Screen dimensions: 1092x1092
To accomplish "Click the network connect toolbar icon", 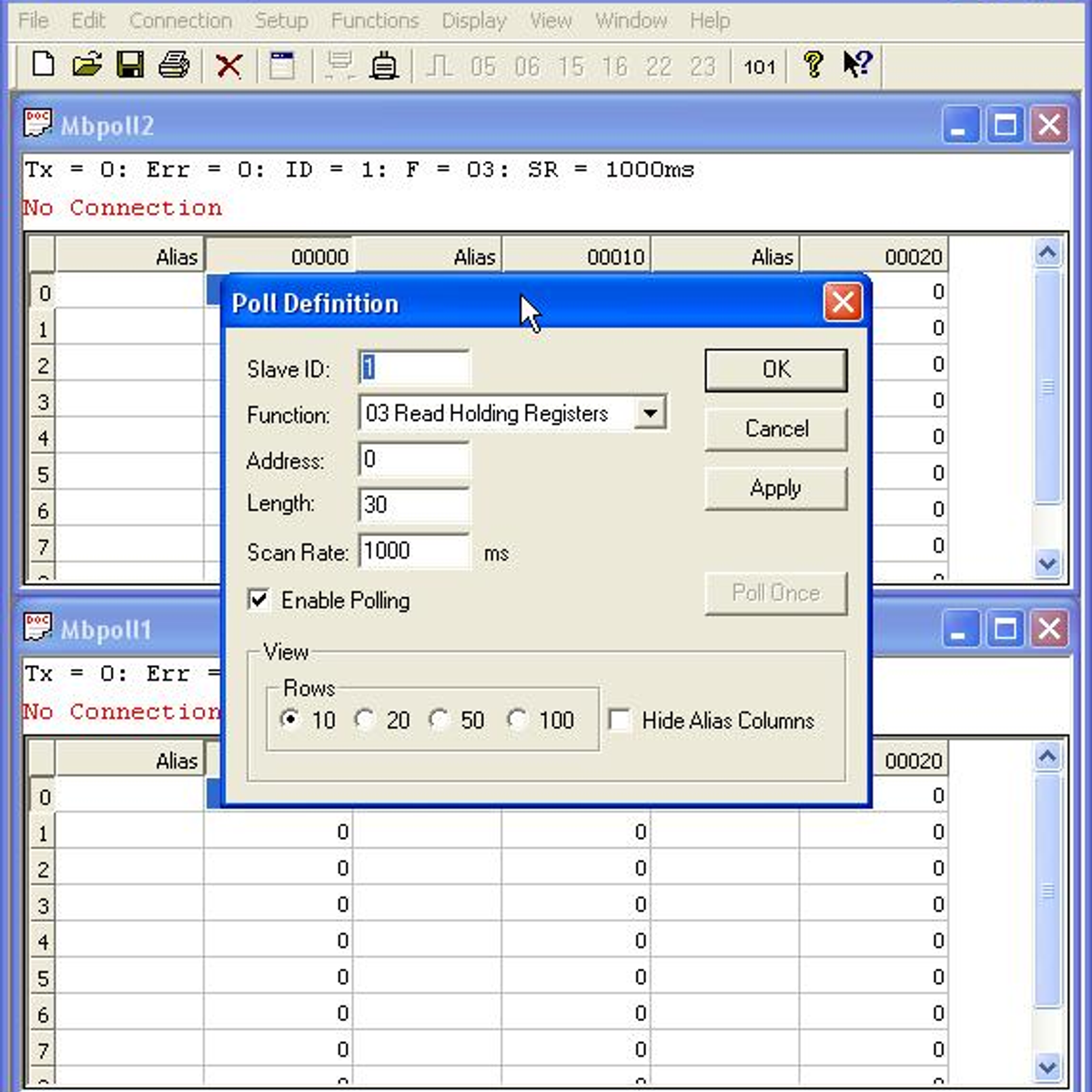I will [339, 66].
